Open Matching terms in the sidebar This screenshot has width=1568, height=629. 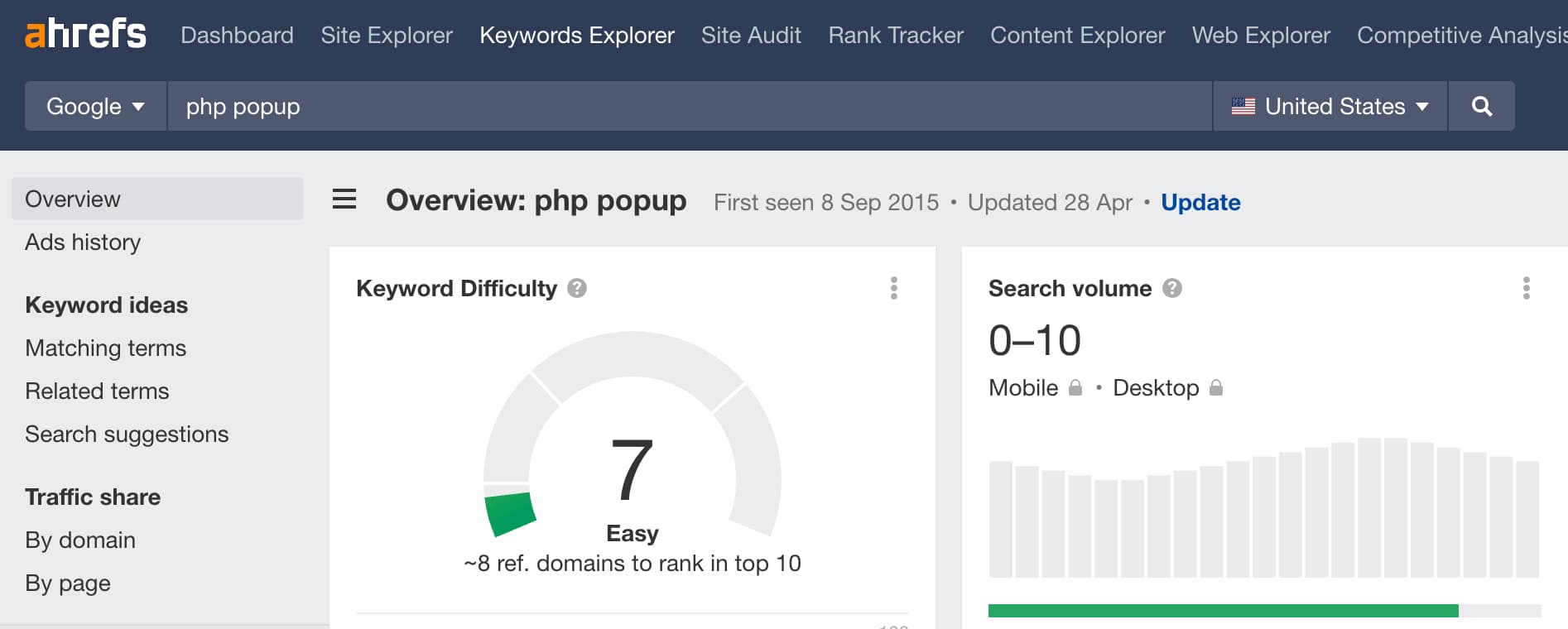(x=105, y=348)
